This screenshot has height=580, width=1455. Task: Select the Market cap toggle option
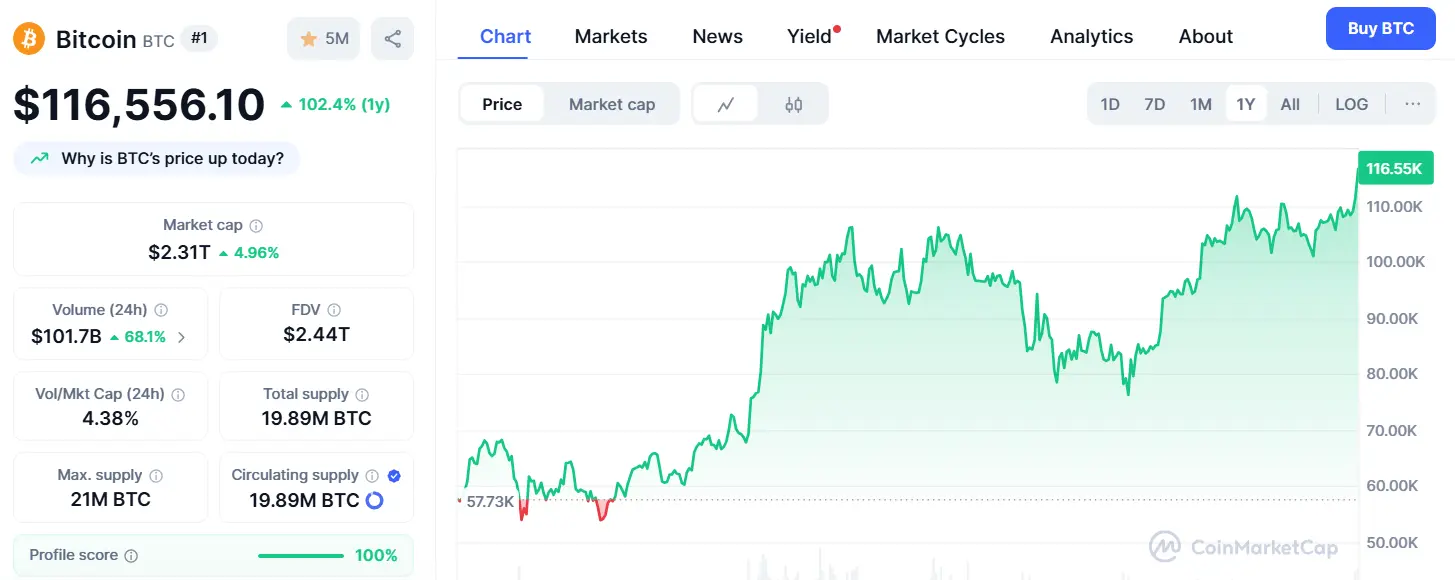click(612, 104)
